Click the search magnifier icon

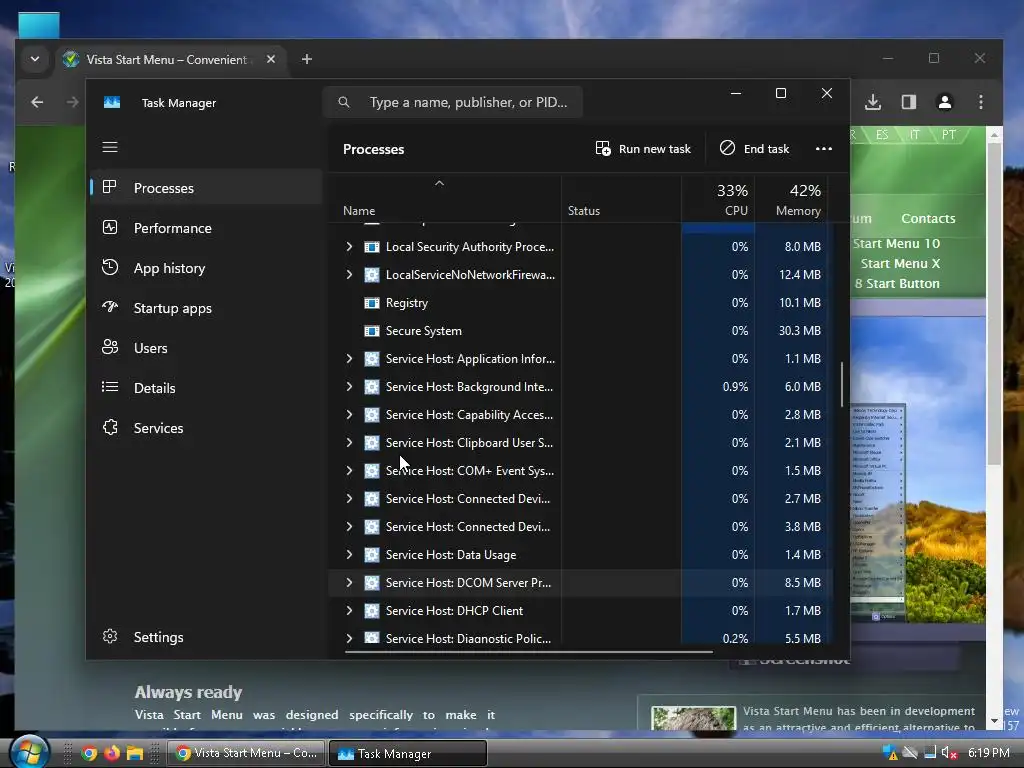coord(344,102)
